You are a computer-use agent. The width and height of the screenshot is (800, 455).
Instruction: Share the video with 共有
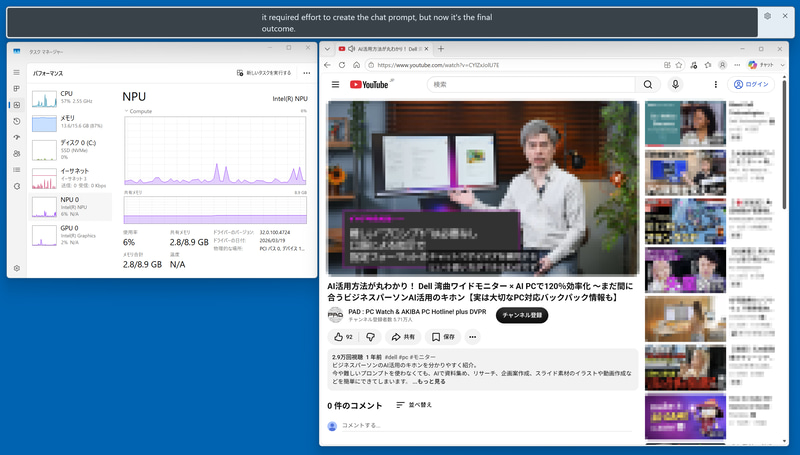point(403,337)
